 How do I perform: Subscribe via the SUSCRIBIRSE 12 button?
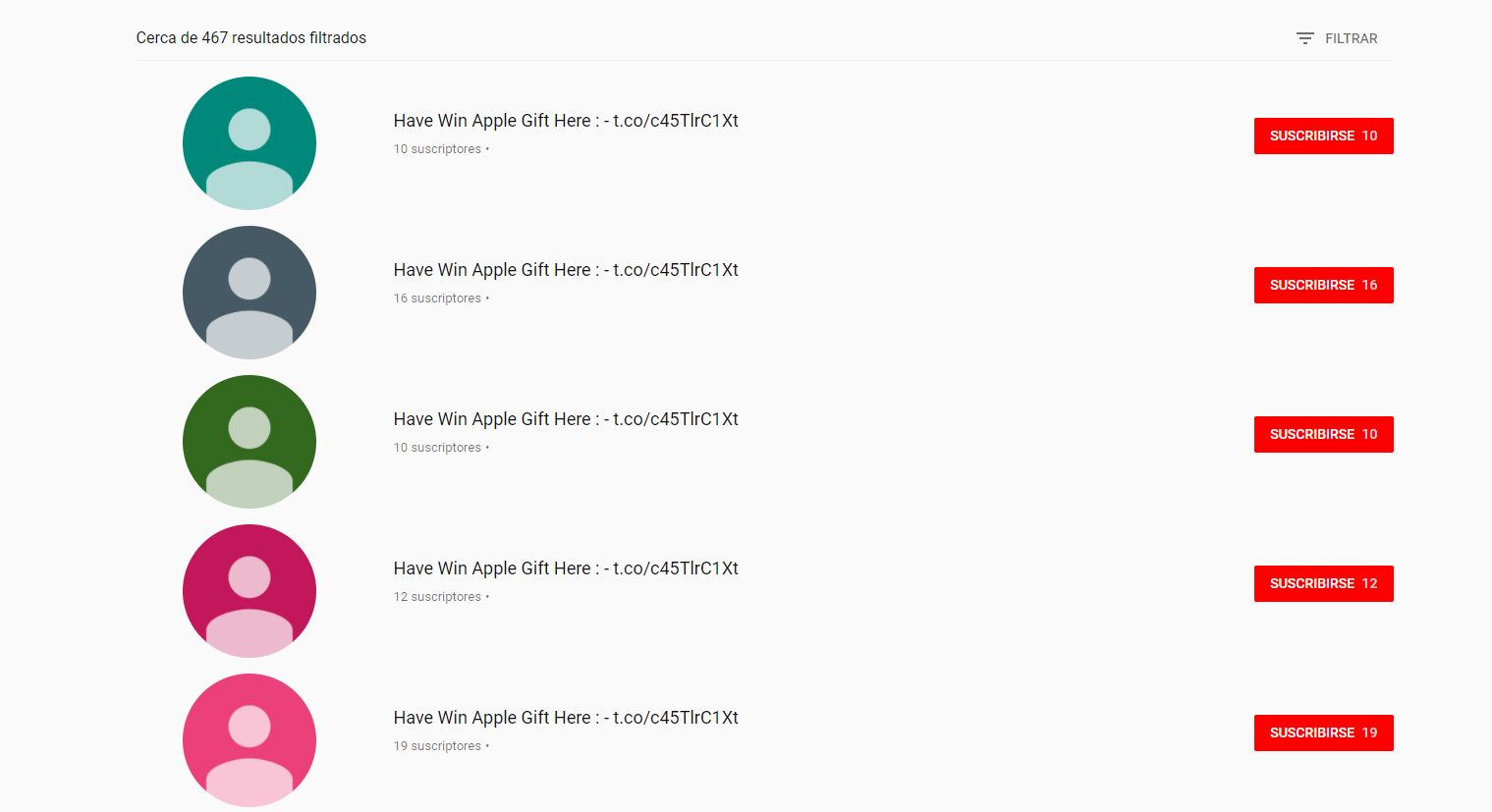click(x=1323, y=583)
